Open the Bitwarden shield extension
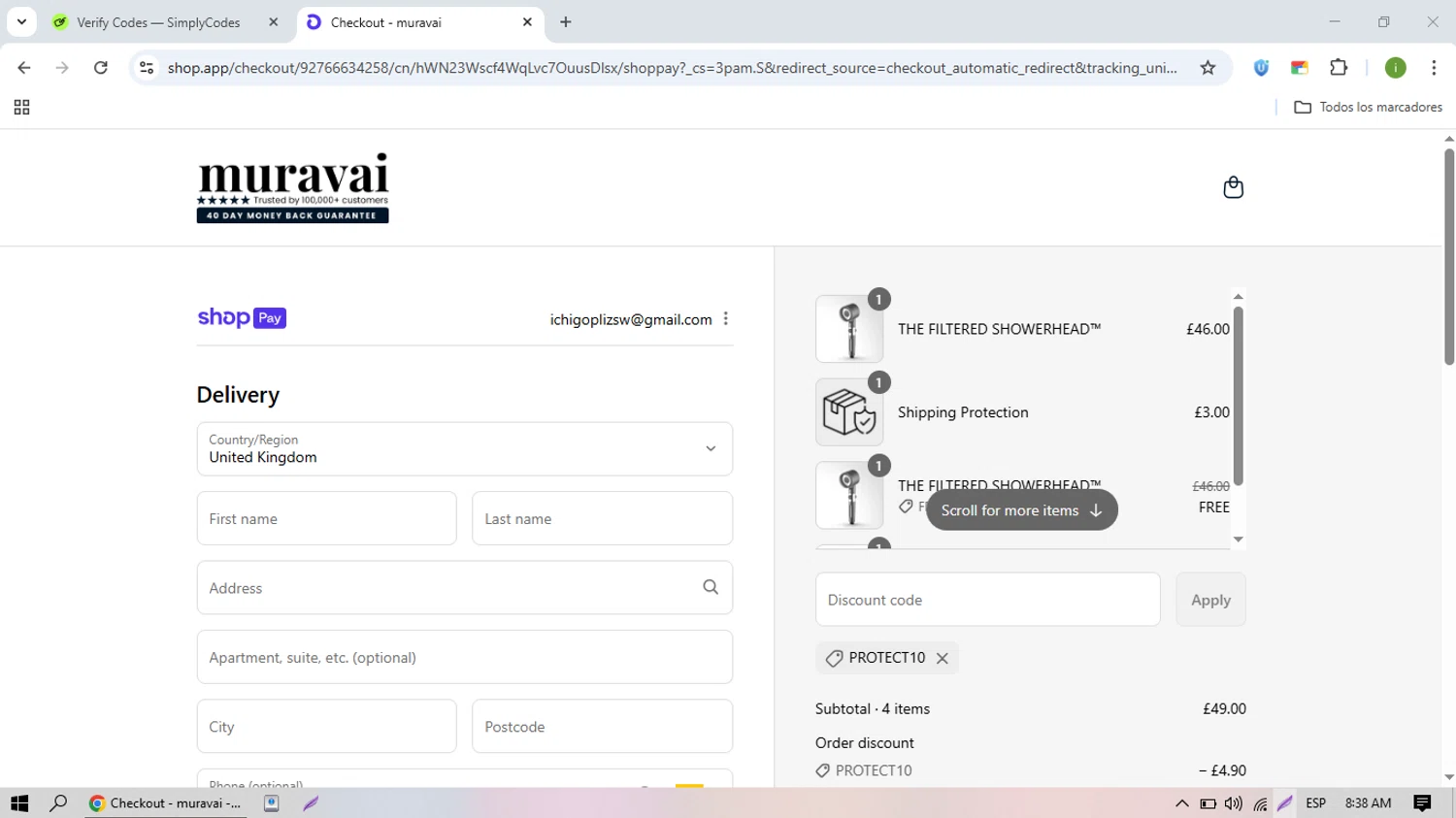Screen dimensions: 1456x818 [1261, 68]
